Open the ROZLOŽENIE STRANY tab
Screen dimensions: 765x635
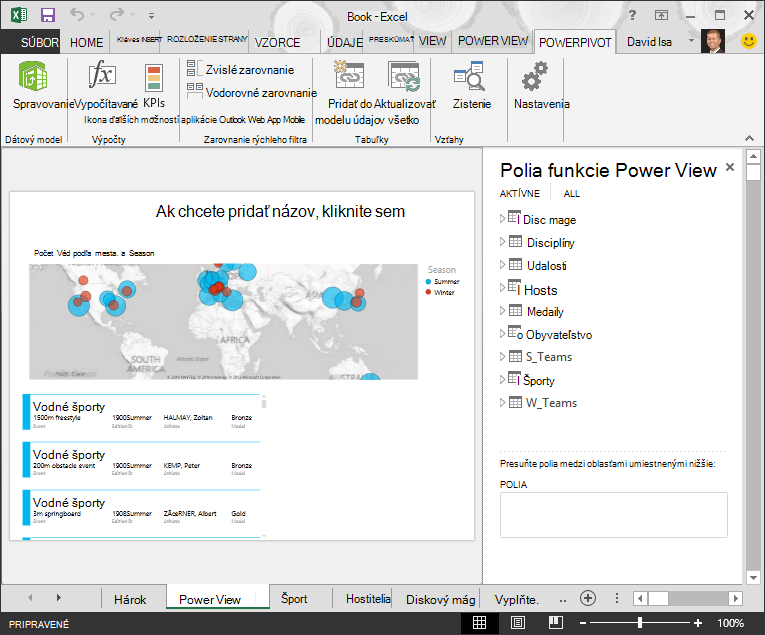(x=207, y=39)
